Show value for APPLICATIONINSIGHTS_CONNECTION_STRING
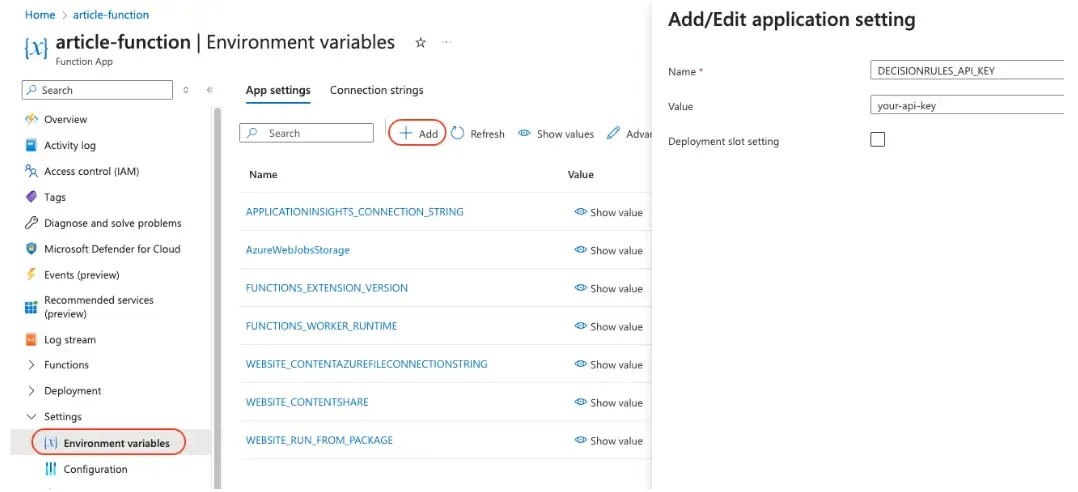The height and width of the screenshot is (492, 1078). [608, 212]
